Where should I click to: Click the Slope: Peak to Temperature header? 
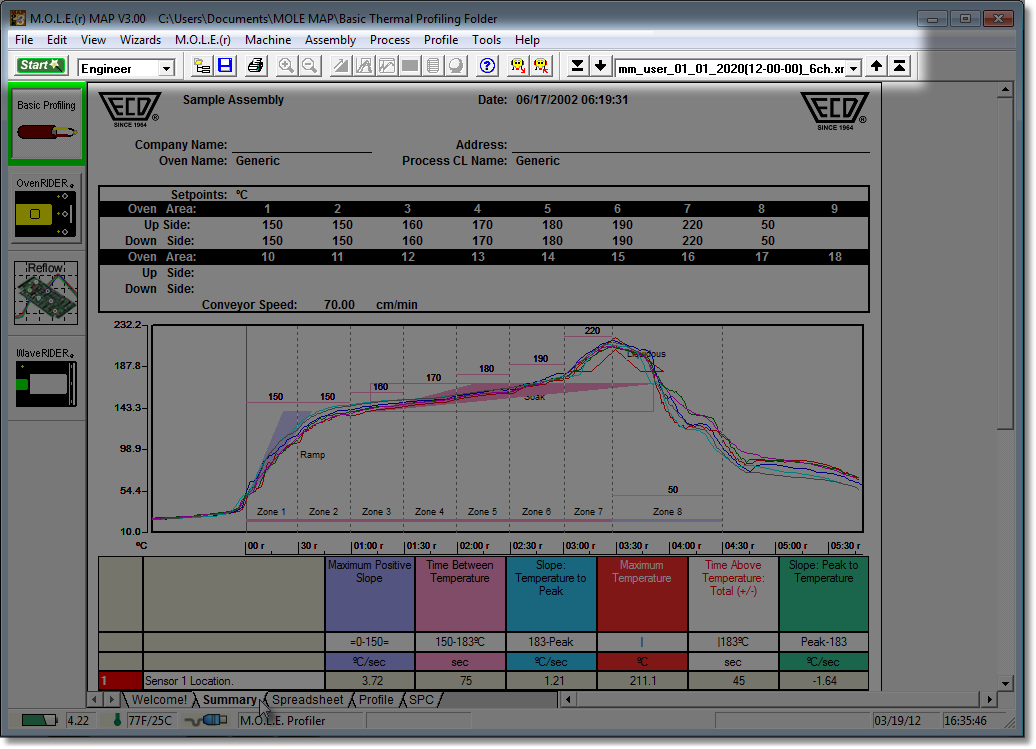click(x=823, y=594)
